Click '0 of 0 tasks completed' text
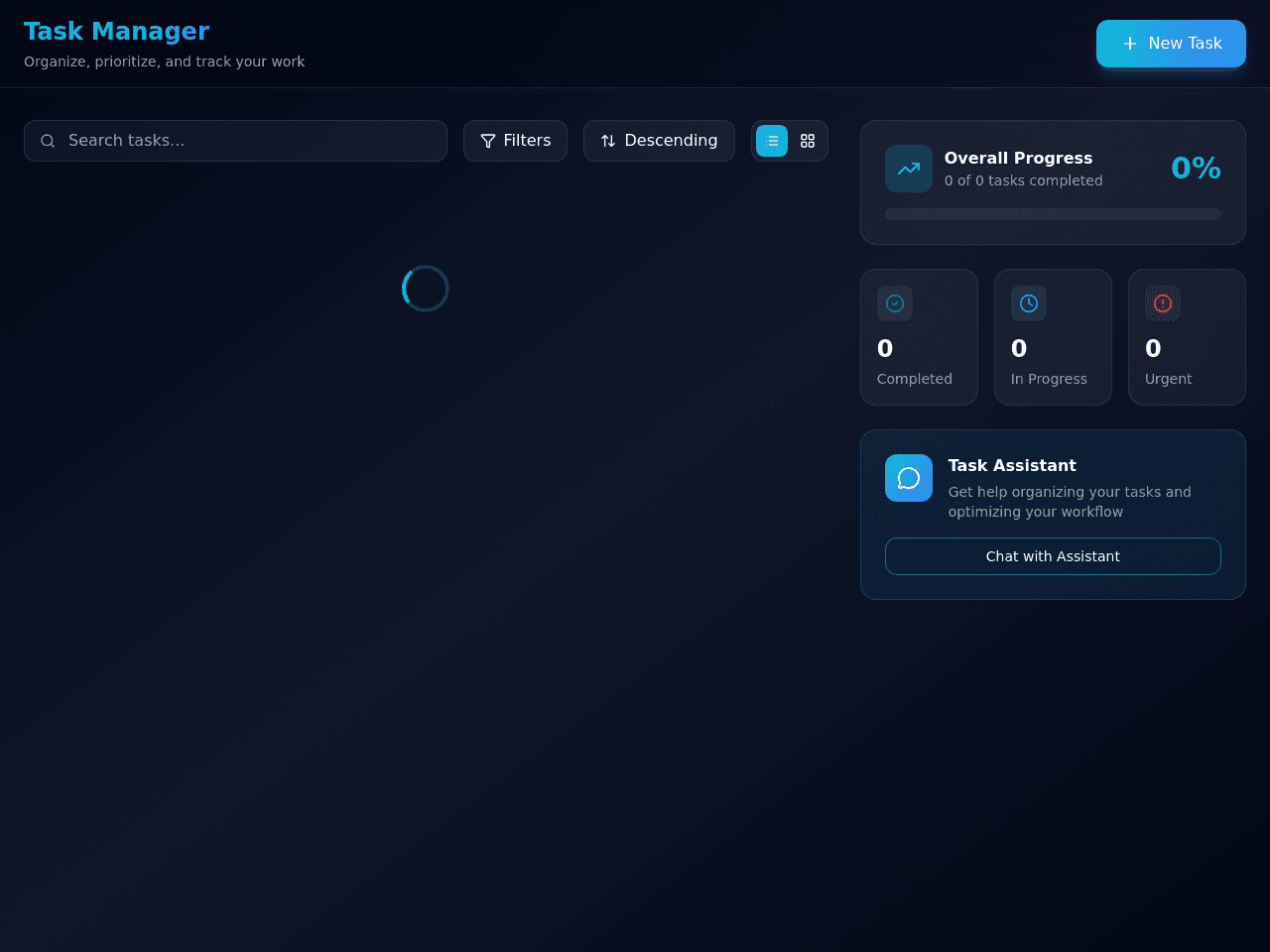Viewport: 1270px width, 952px height. point(1023,180)
